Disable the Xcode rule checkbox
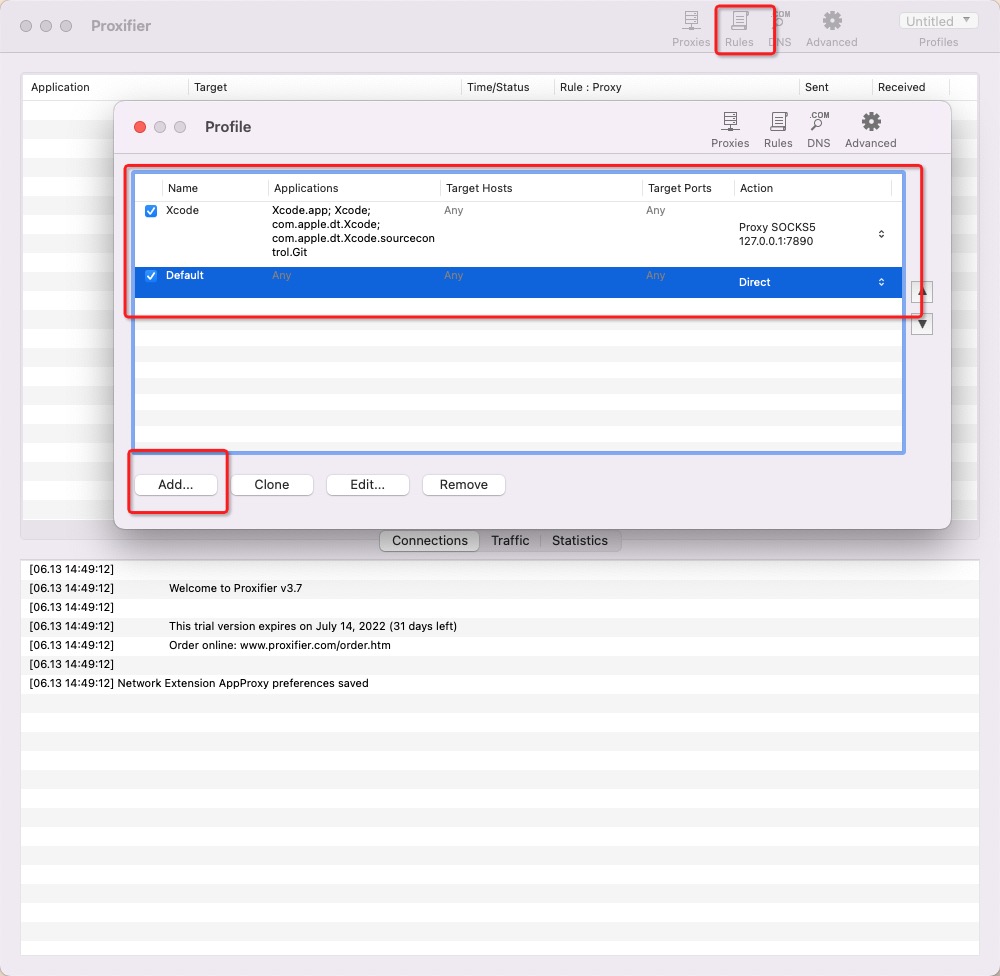The image size is (1000, 976). [x=151, y=211]
